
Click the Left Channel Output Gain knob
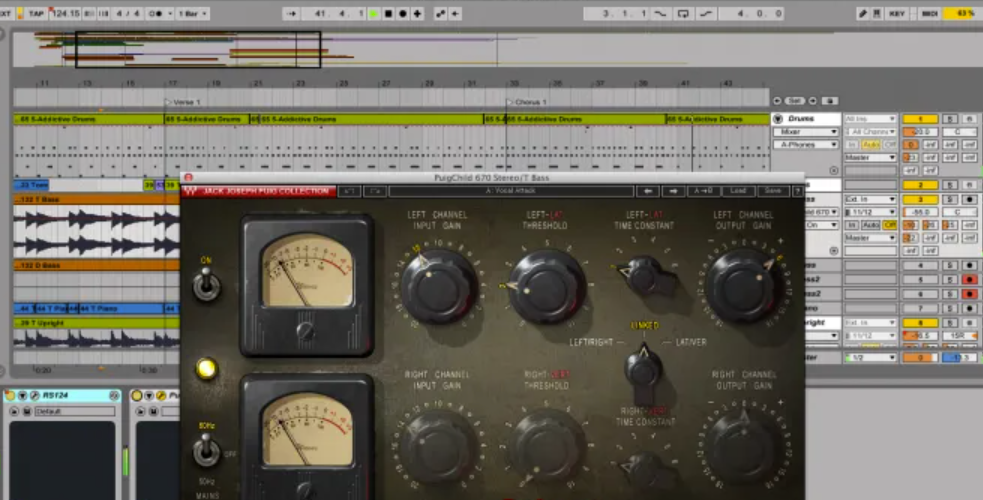click(744, 286)
